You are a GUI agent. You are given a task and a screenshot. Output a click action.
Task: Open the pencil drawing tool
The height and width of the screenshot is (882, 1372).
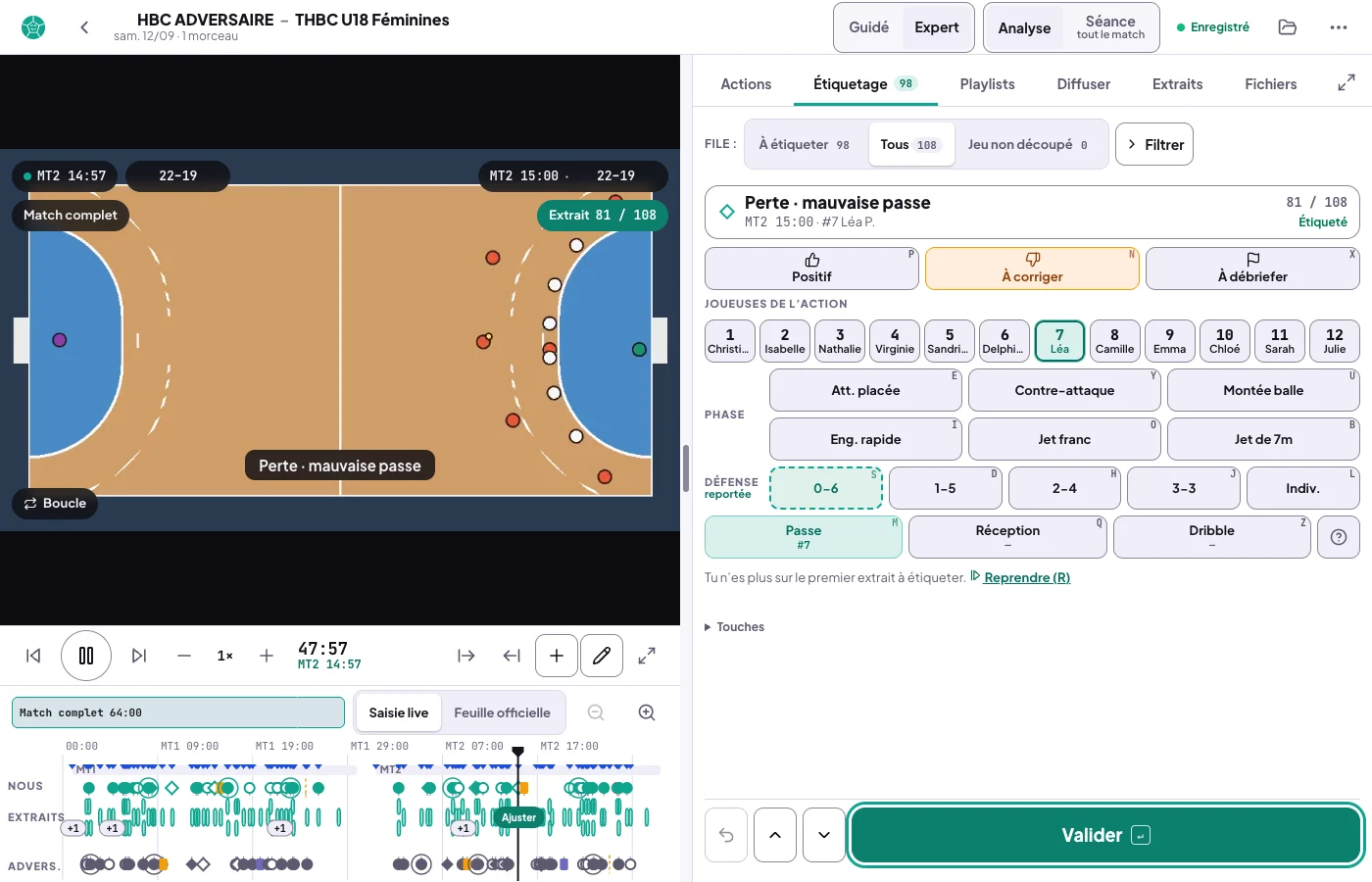[602, 656]
